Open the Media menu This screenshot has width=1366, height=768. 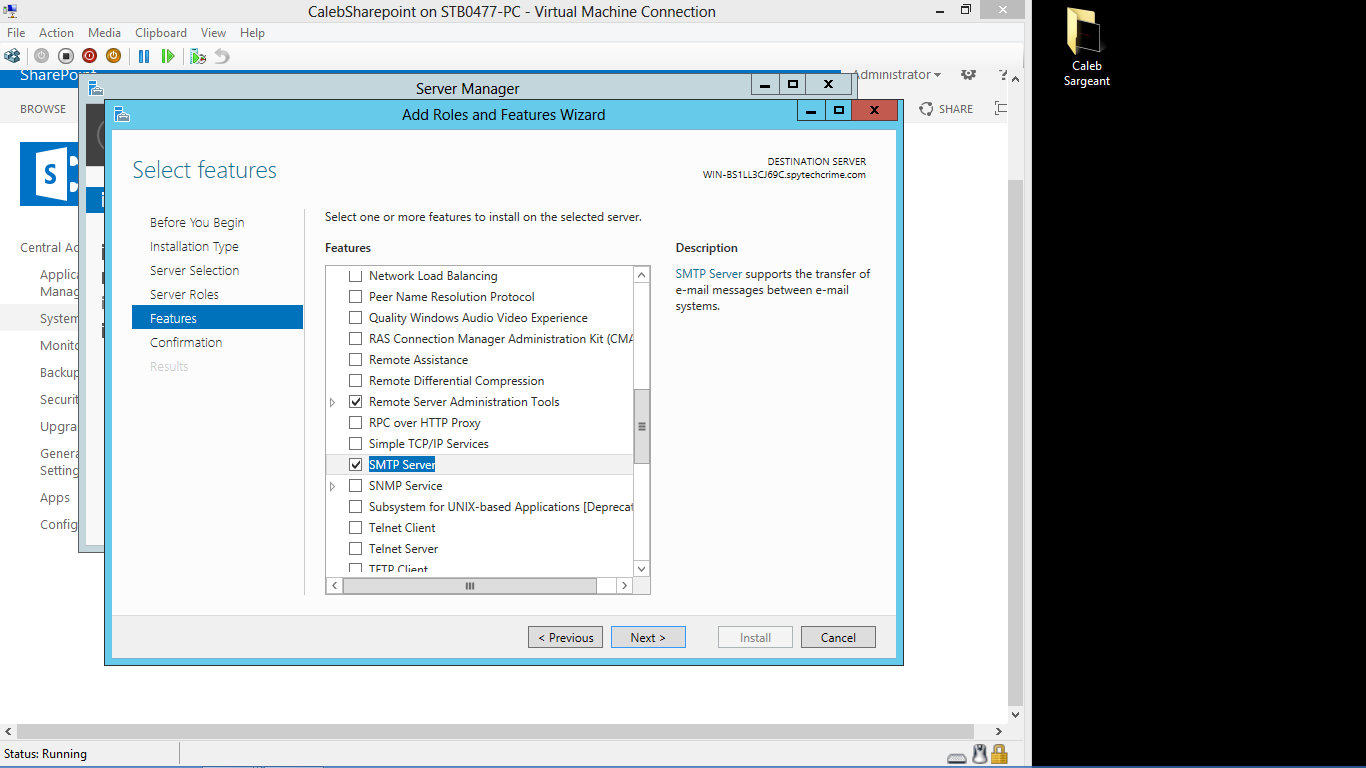click(x=105, y=33)
